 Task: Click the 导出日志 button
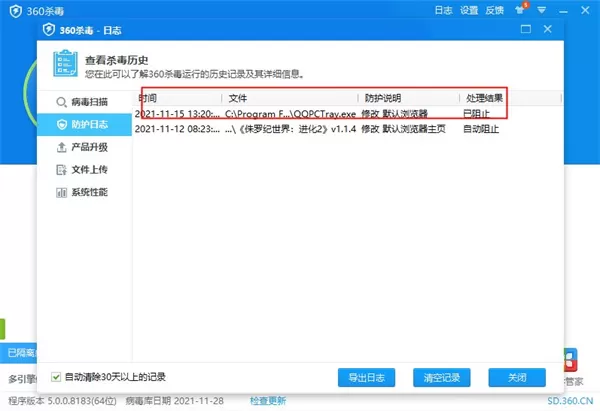366,378
